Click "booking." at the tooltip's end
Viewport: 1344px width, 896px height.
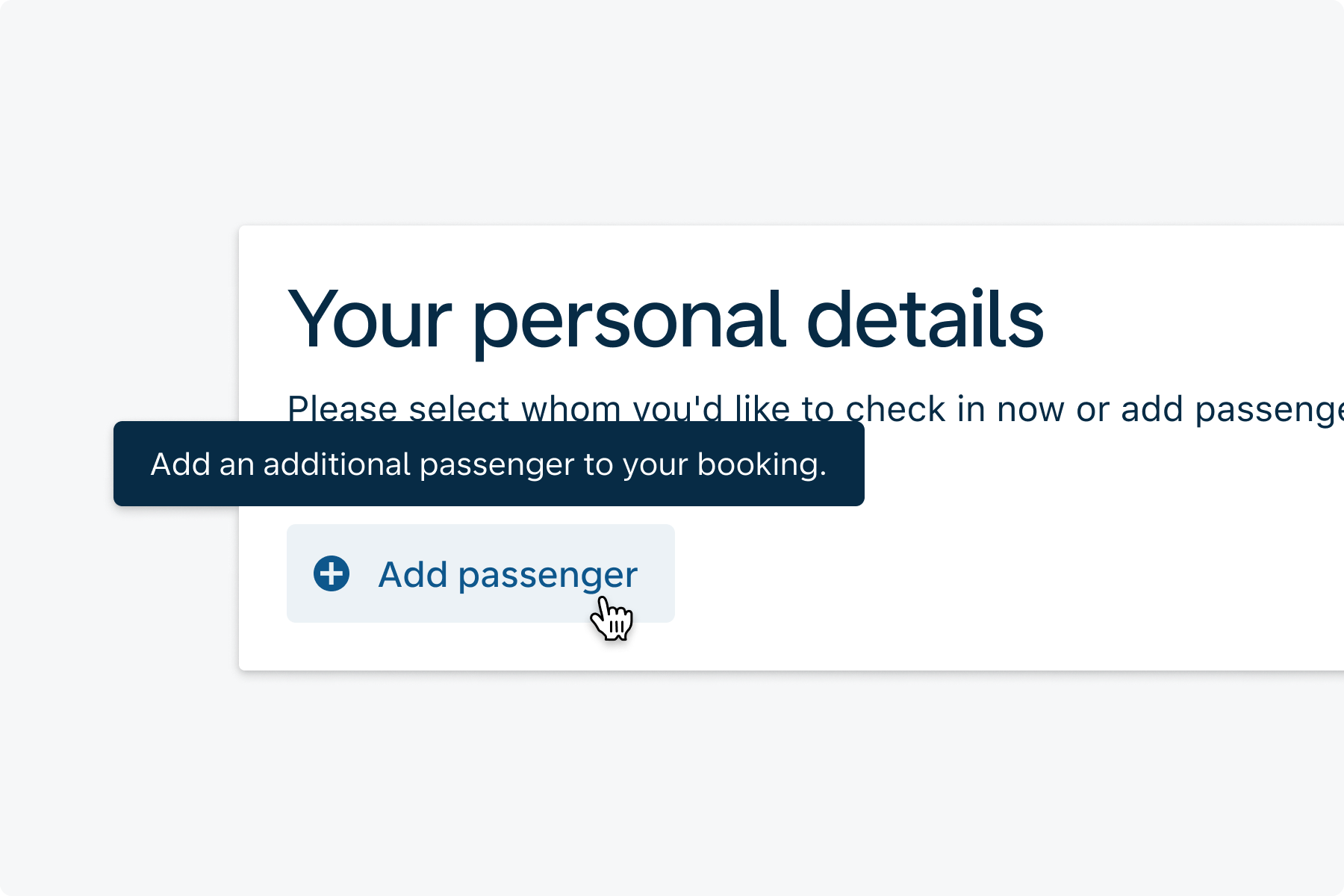(762, 464)
